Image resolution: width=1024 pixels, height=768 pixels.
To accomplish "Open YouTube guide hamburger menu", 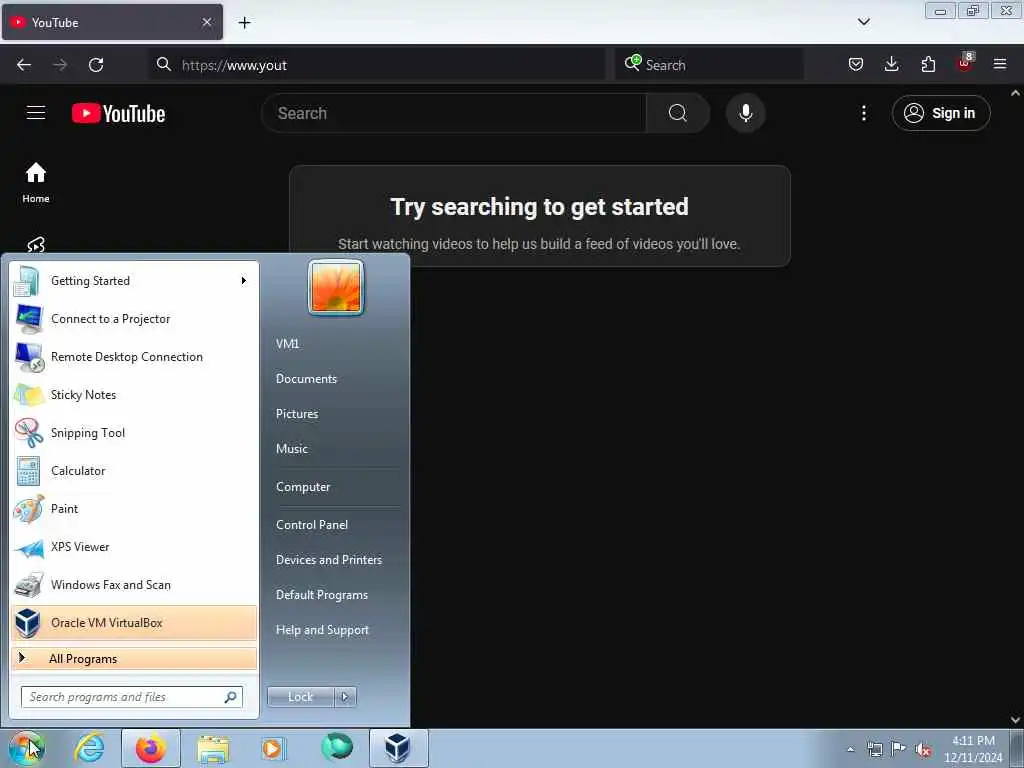I will (36, 113).
